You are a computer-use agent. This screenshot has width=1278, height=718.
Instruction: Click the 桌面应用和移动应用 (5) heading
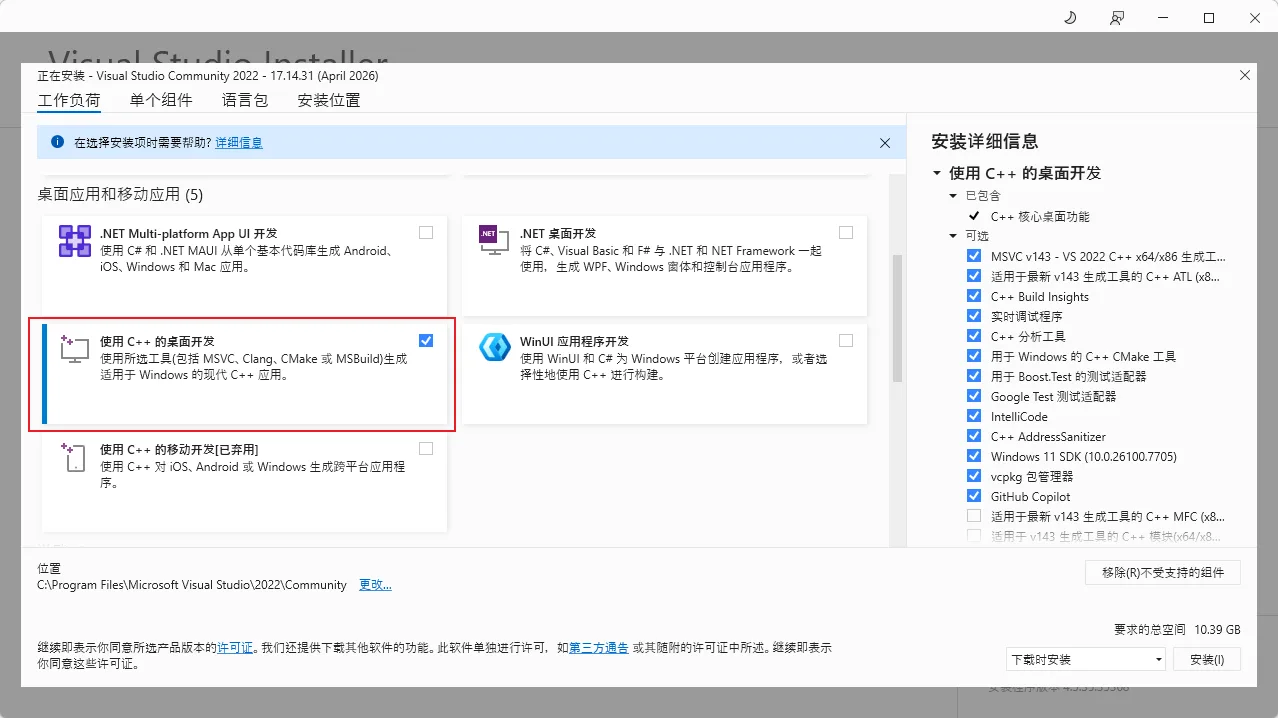[x=120, y=194]
